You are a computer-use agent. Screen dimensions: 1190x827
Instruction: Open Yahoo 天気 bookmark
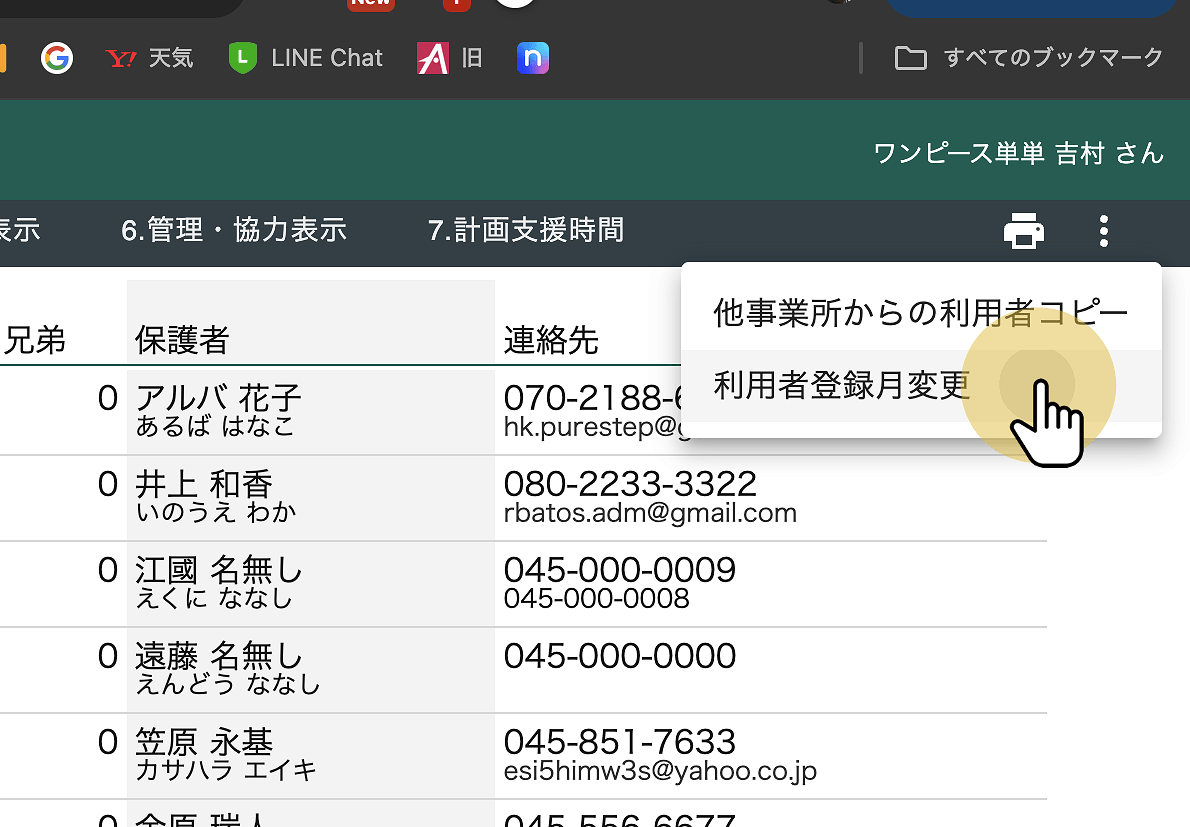click(150, 58)
